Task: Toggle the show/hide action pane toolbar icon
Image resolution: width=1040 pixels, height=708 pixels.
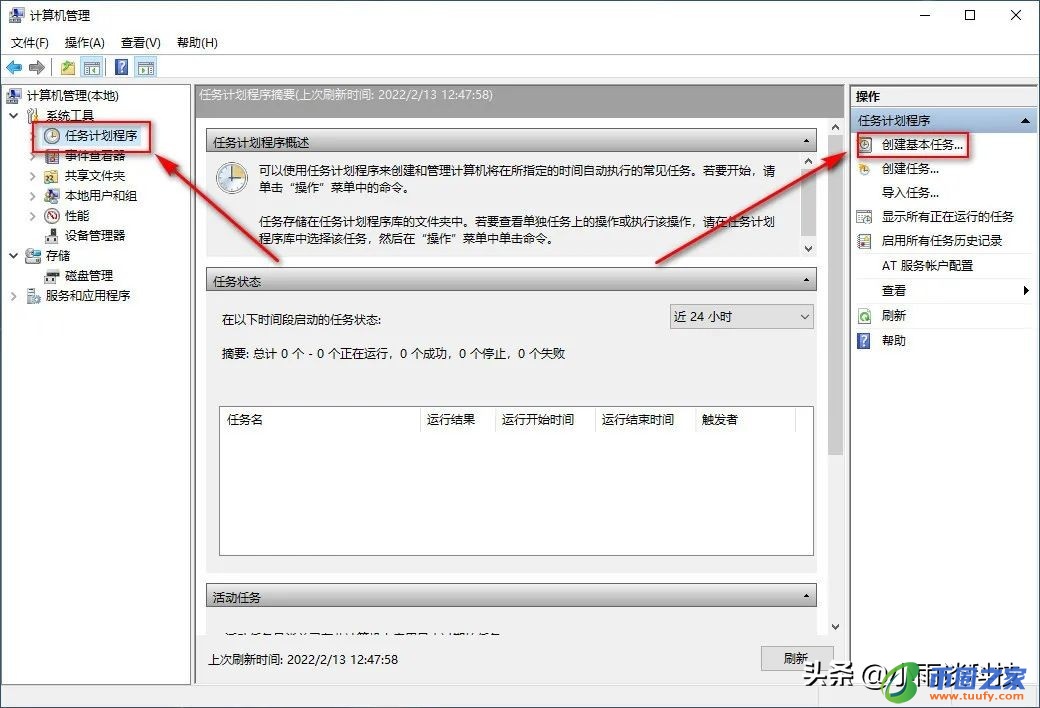Action: click(146, 67)
